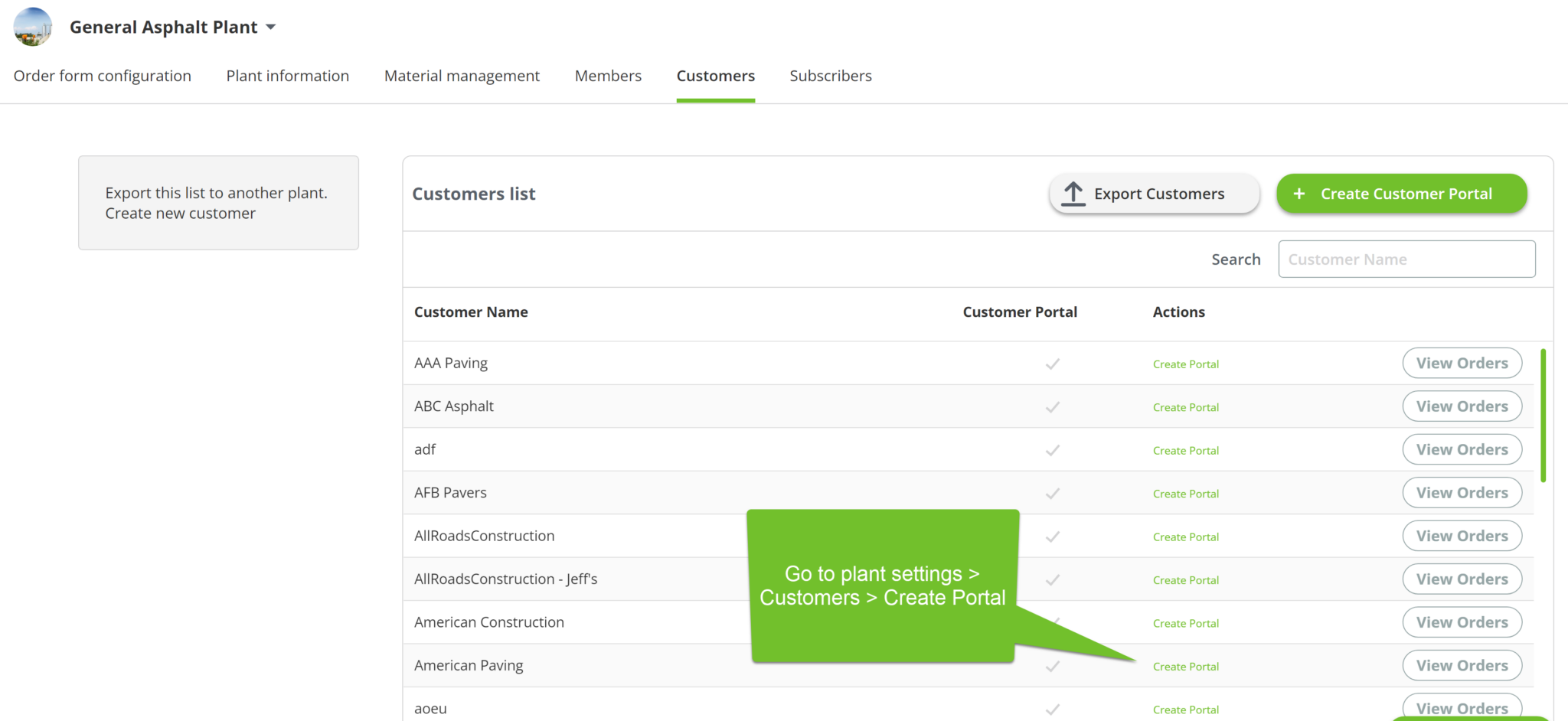Click View Orders for AAA Paving
Viewport: 1568px width, 721px height.
click(x=1462, y=363)
